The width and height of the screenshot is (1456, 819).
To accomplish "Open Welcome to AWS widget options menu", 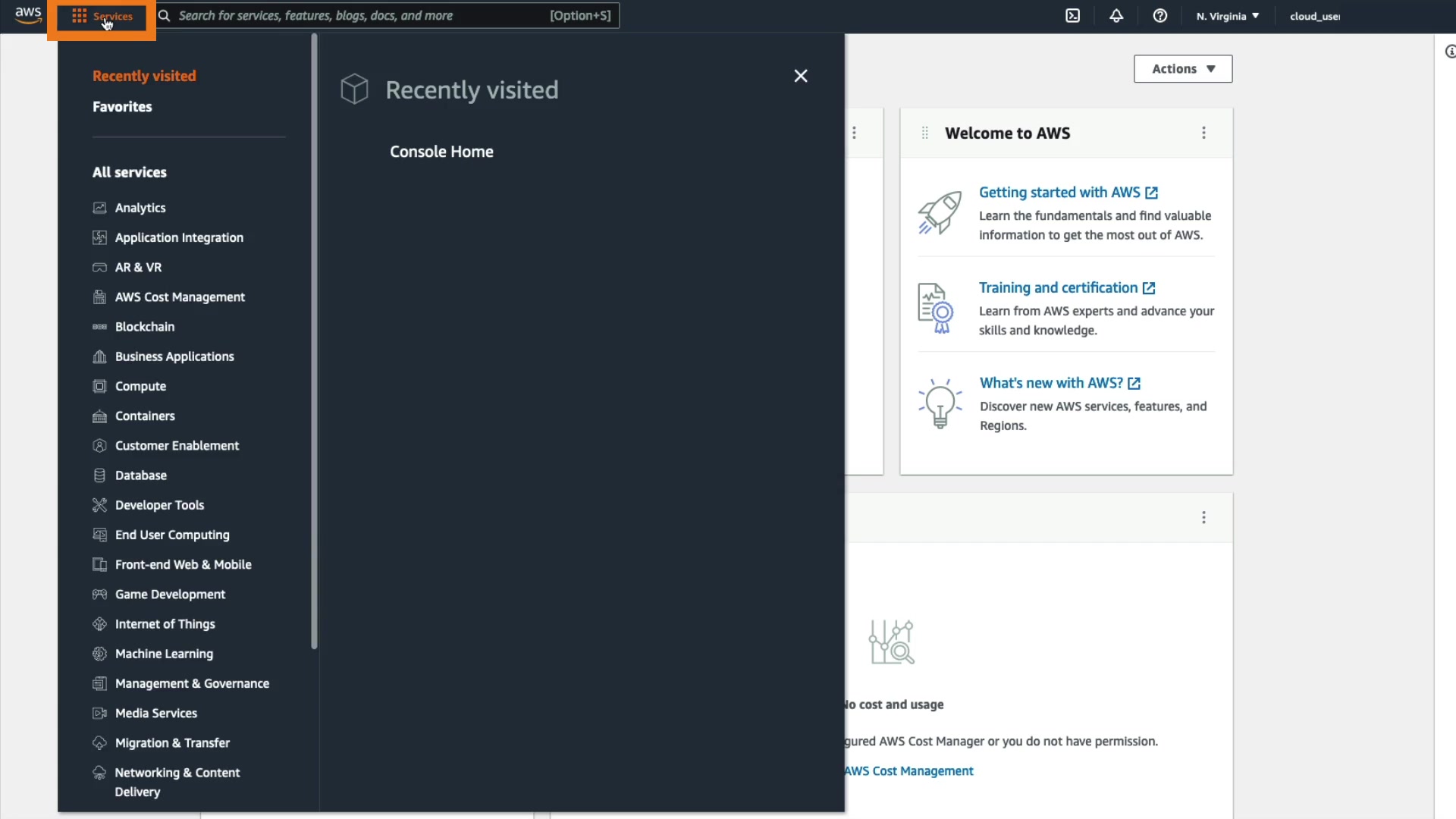I will point(1203,133).
